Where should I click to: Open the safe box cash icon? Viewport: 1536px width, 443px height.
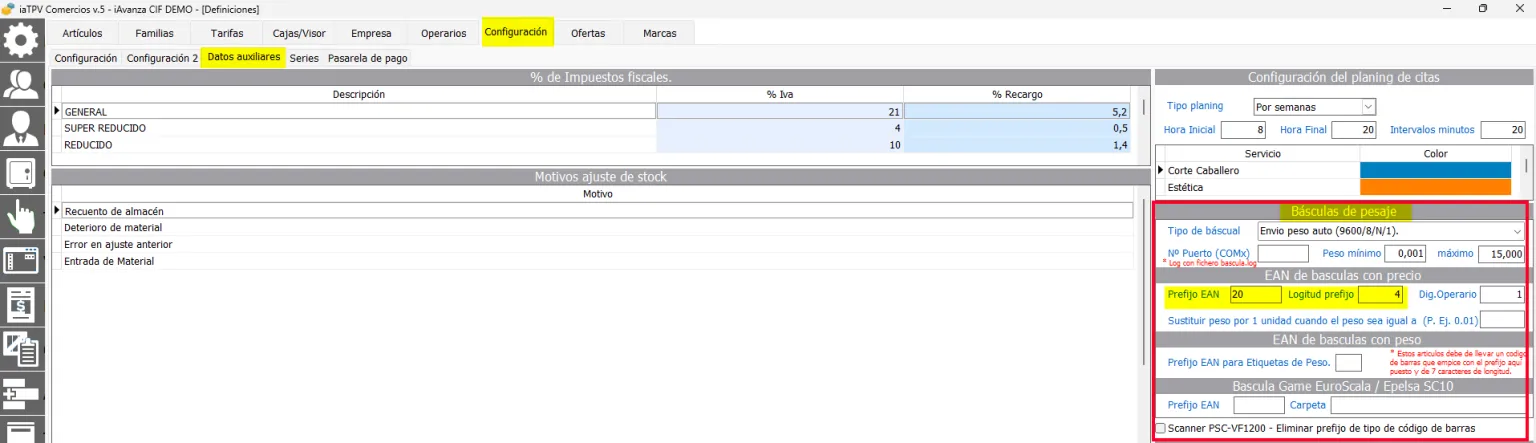coord(22,172)
